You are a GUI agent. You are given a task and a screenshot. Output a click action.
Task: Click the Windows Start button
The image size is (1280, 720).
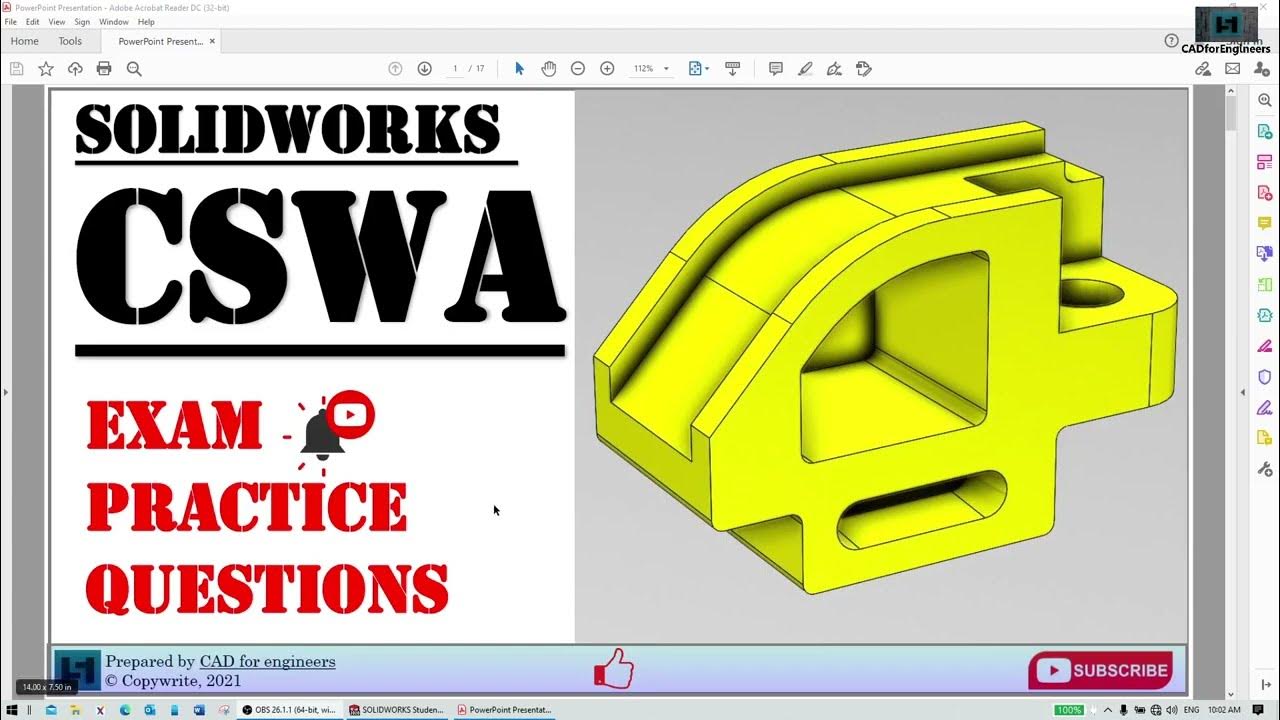pyautogui.click(x=11, y=710)
